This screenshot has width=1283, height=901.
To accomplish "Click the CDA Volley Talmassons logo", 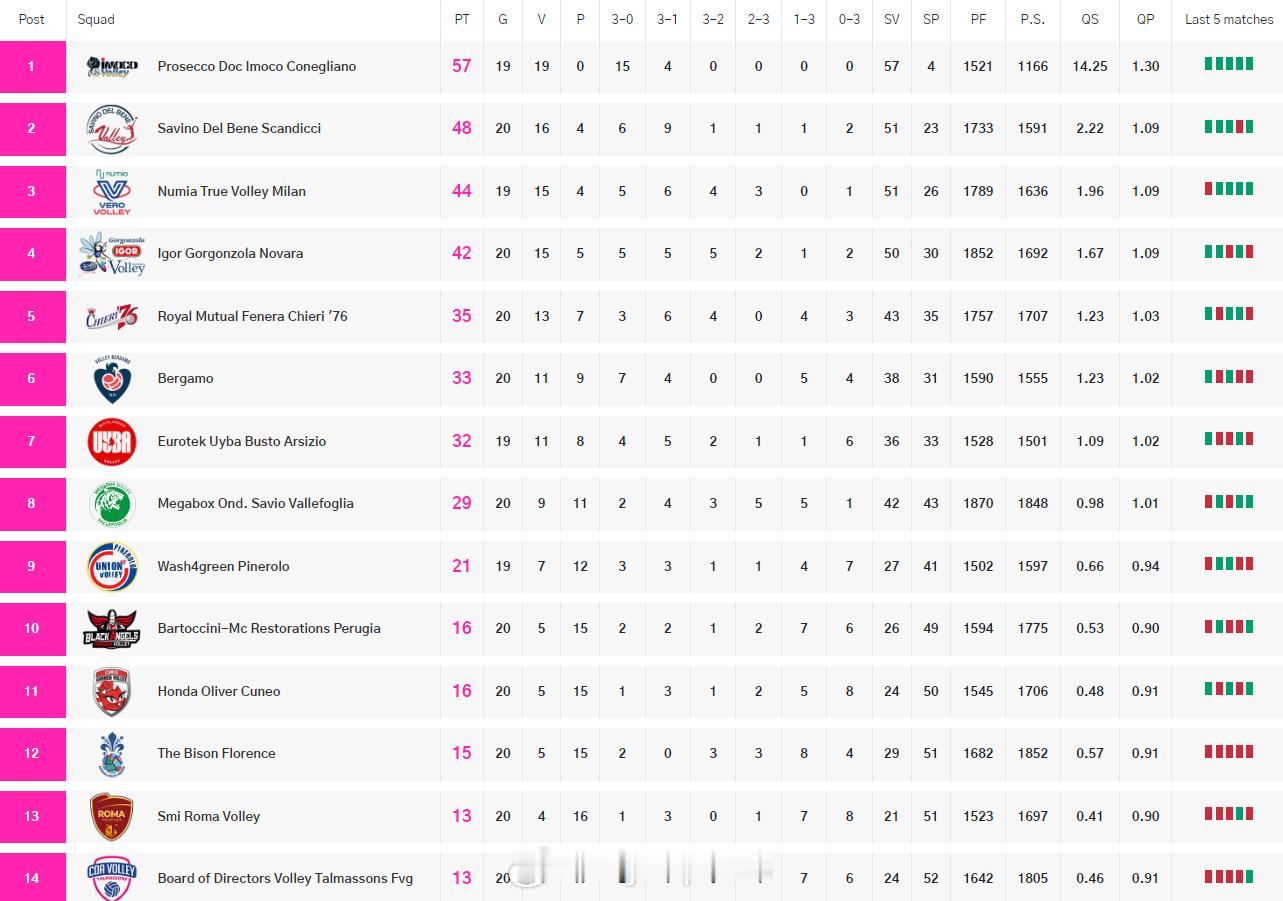I will click(112, 878).
